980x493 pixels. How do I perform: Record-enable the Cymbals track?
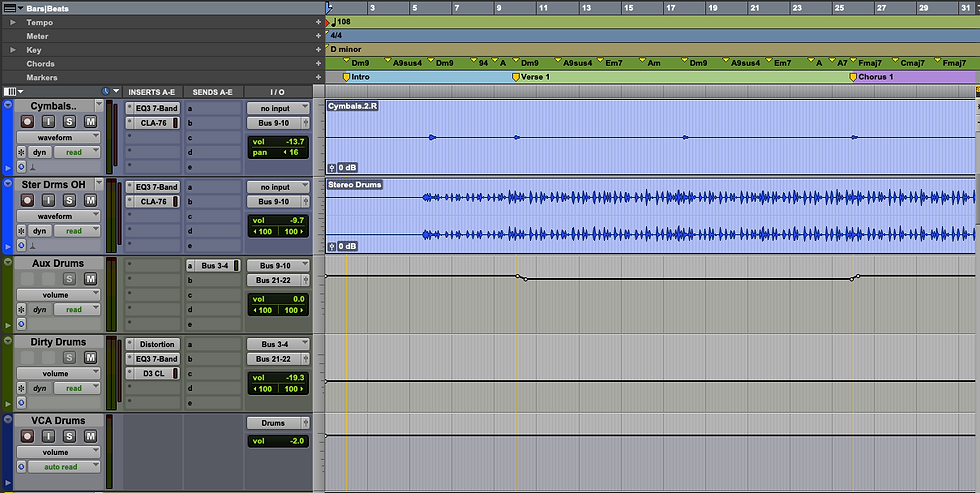(x=27, y=121)
